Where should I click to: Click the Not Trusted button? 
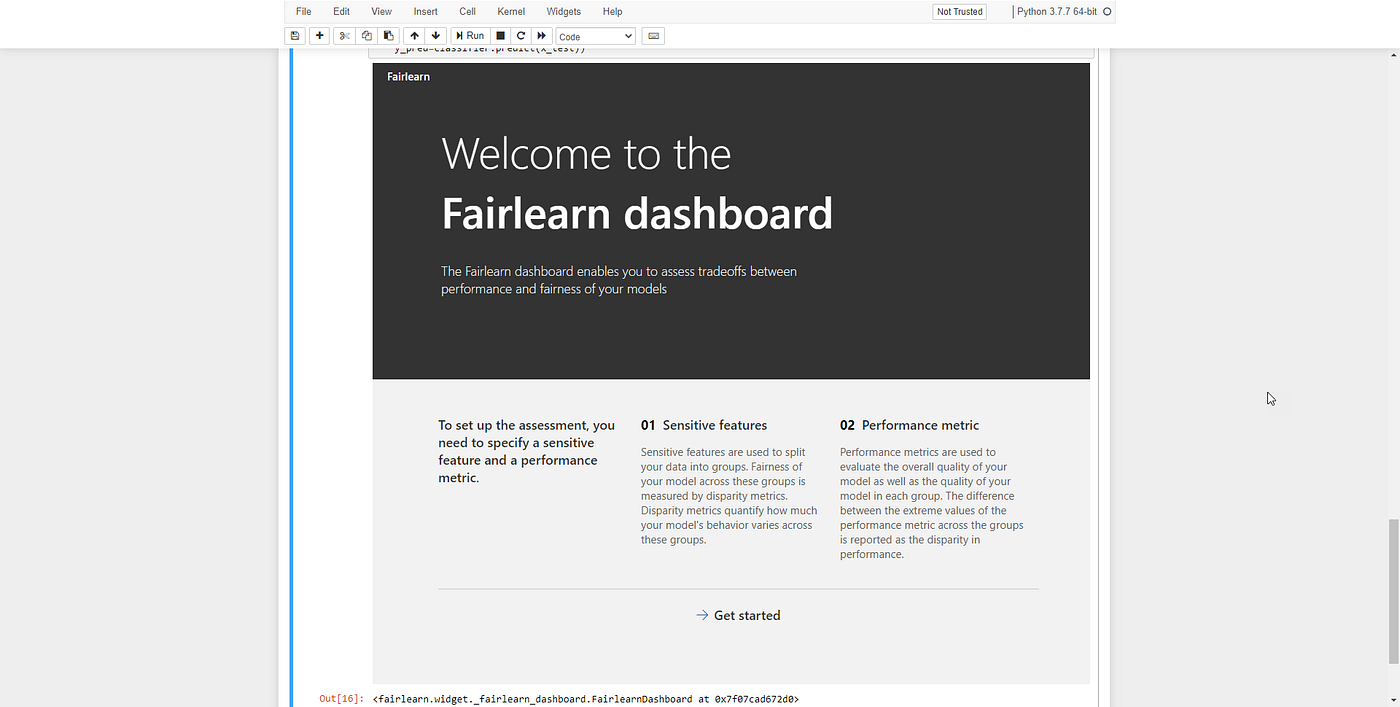pos(958,11)
